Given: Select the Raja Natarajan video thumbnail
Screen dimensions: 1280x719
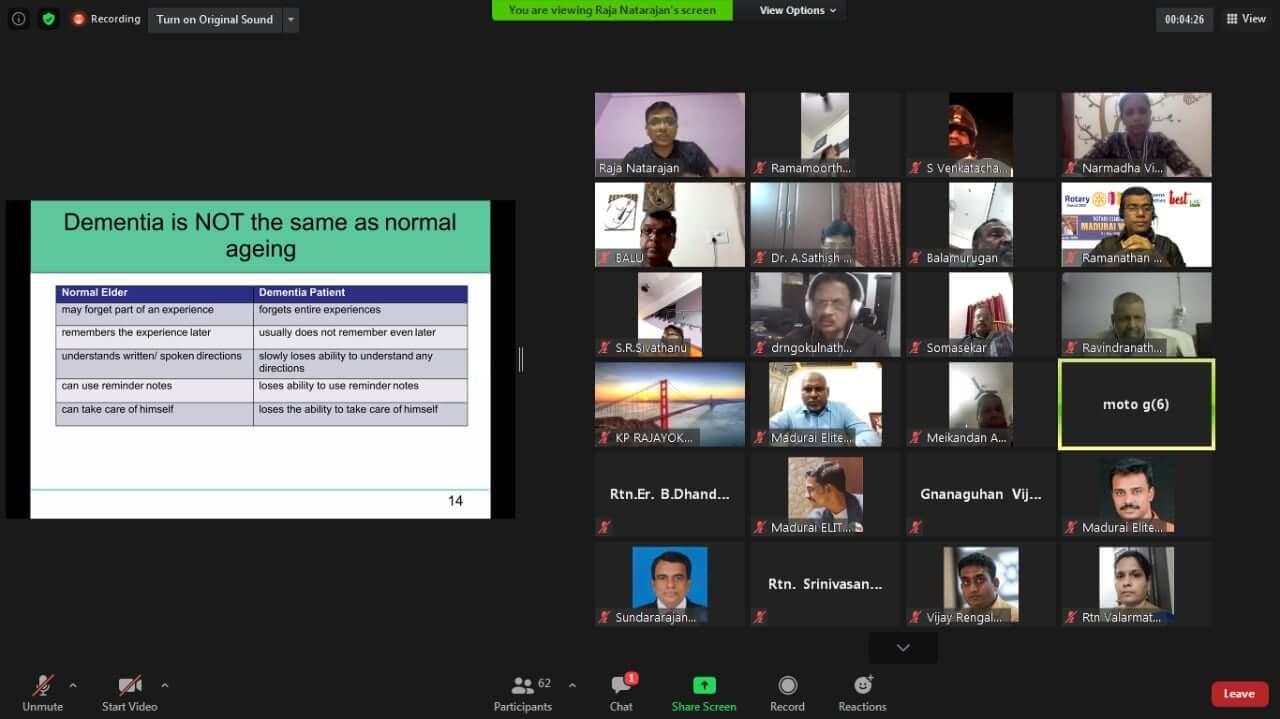Looking at the screenshot, I should [x=669, y=134].
